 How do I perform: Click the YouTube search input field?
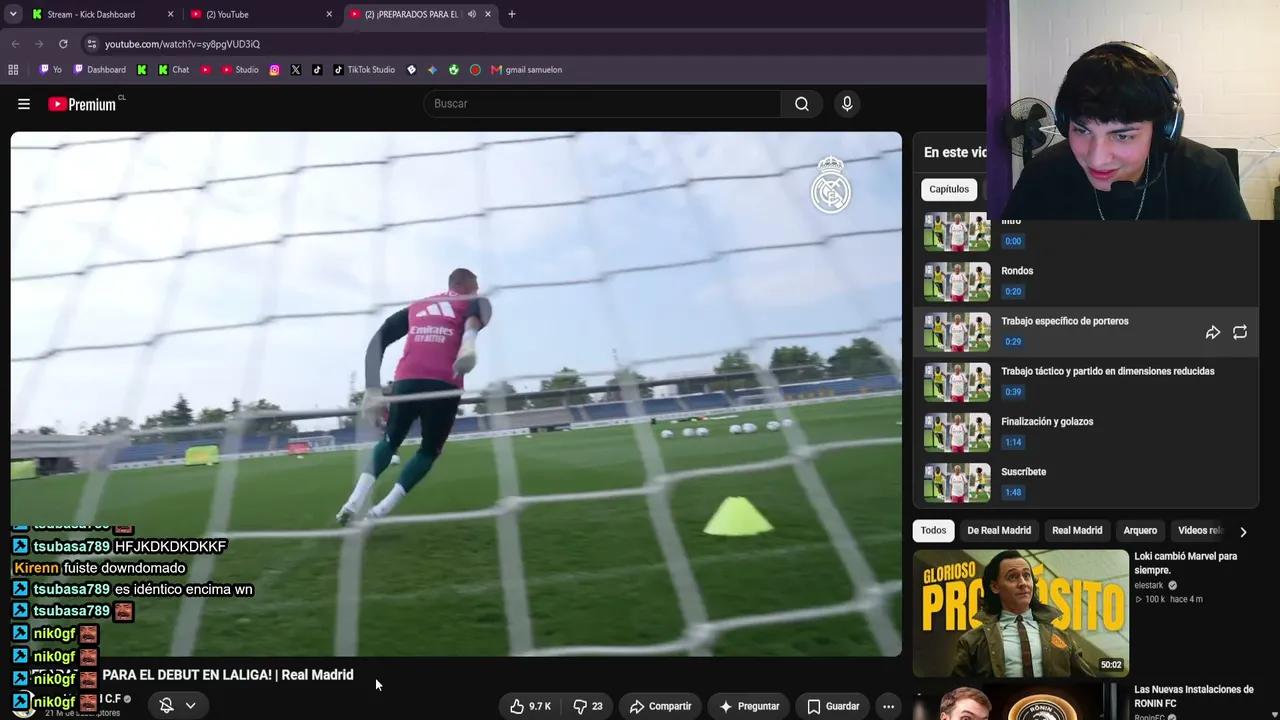click(x=602, y=104)
